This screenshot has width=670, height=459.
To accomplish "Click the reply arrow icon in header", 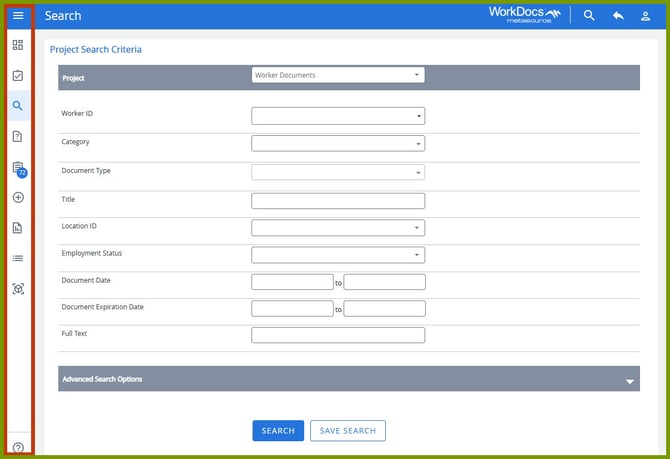I will click(618, 16).
